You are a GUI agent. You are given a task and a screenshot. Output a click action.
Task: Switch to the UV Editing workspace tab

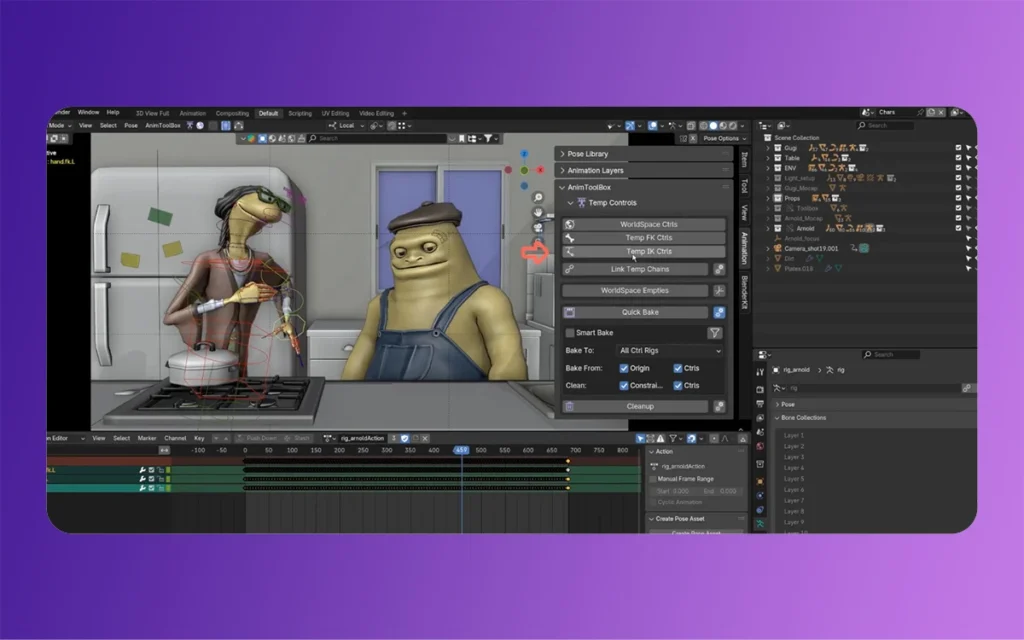[x=335, y=114]
